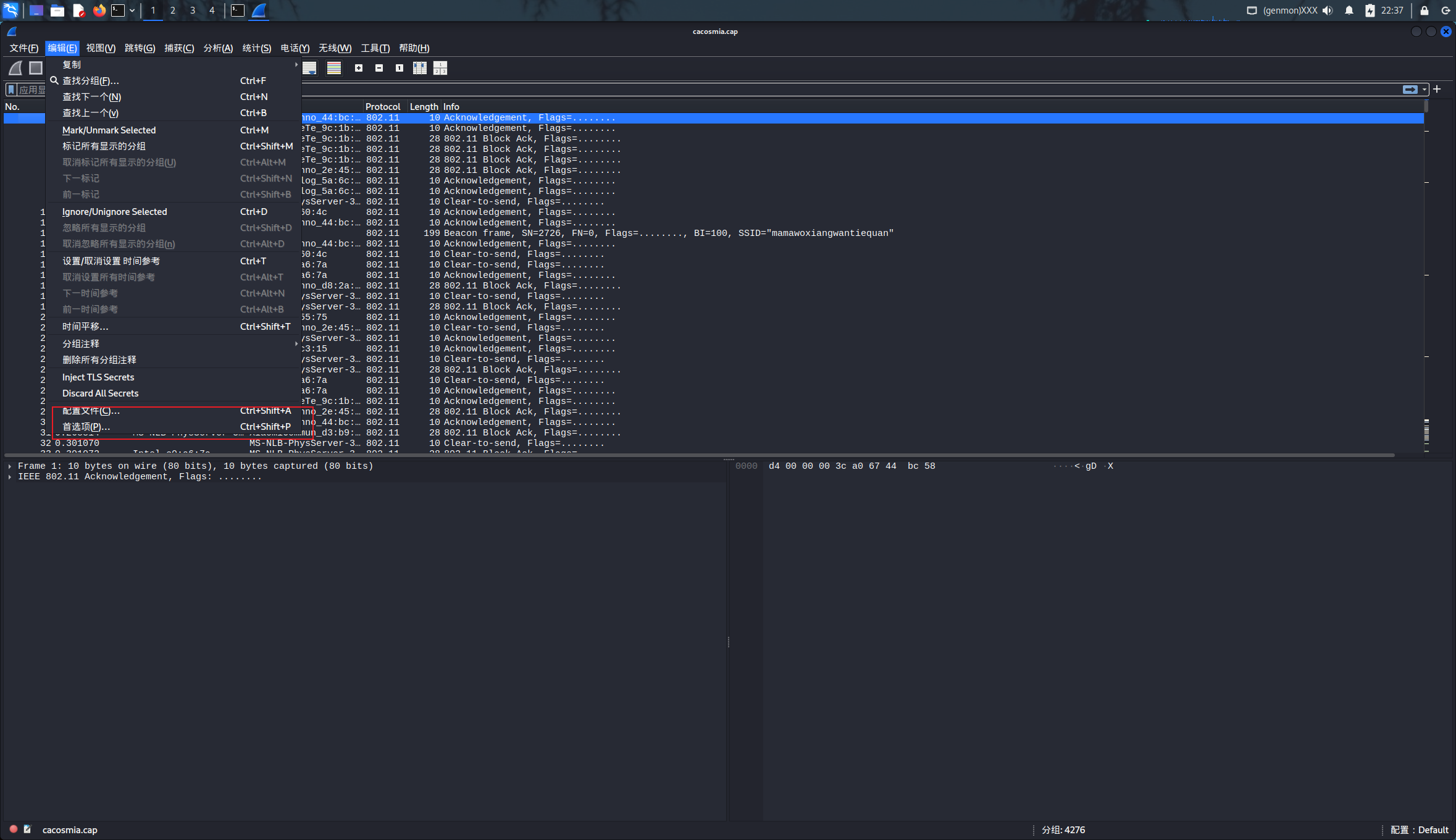Image resolution: width=1456 pixels, height=840 pixels.
Task: Choose 查找分组(F)... menu entry
Action: (91, 81)
